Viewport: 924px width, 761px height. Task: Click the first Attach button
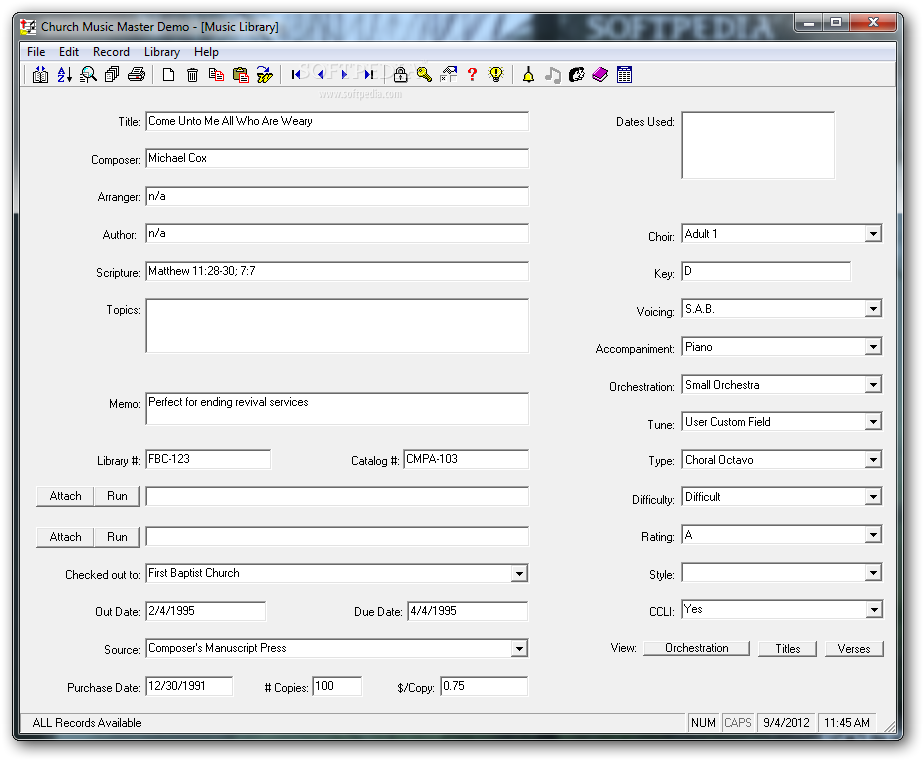(x=65, y=496)
